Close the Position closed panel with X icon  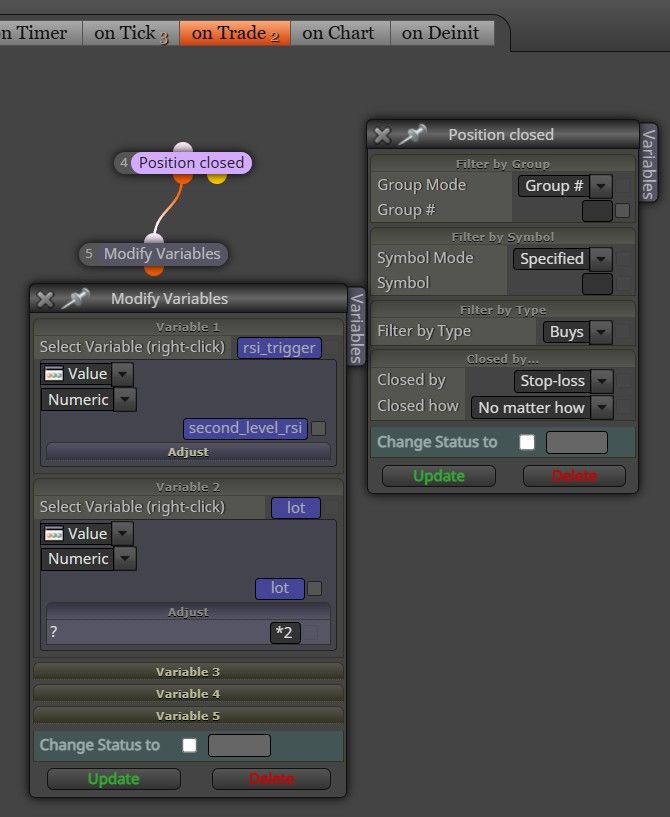pos(382,135)
